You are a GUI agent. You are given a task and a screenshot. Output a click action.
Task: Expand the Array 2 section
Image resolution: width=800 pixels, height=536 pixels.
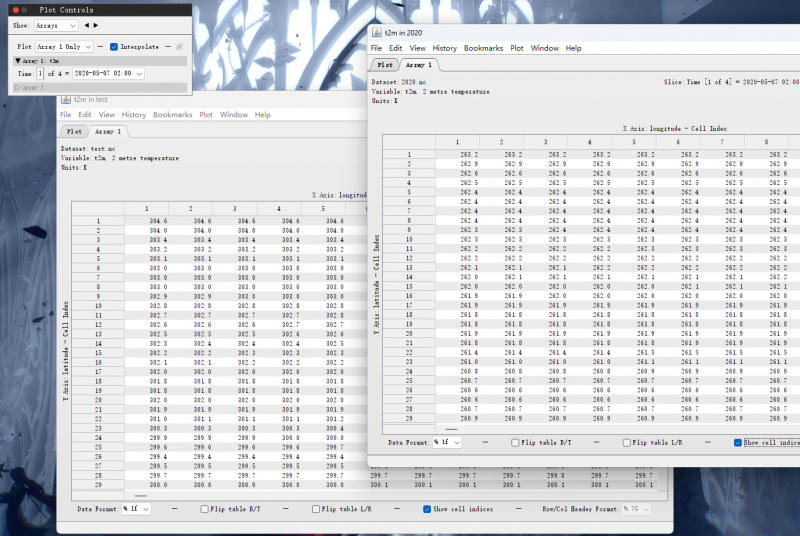(18, 87)
